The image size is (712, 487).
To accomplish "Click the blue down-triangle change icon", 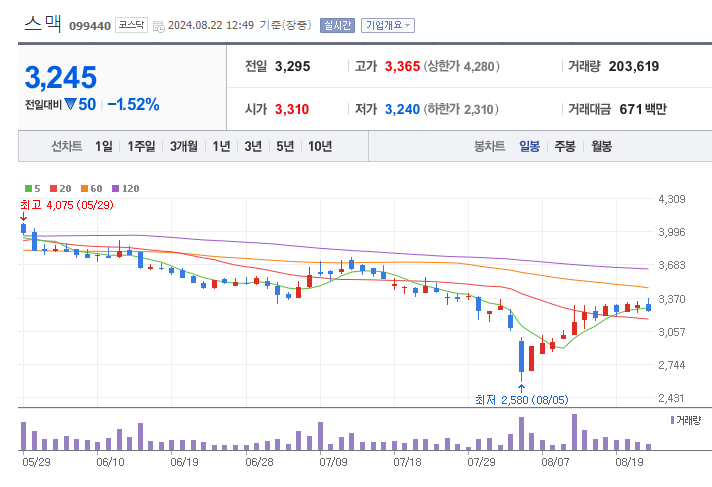I will tap(70, 104).
